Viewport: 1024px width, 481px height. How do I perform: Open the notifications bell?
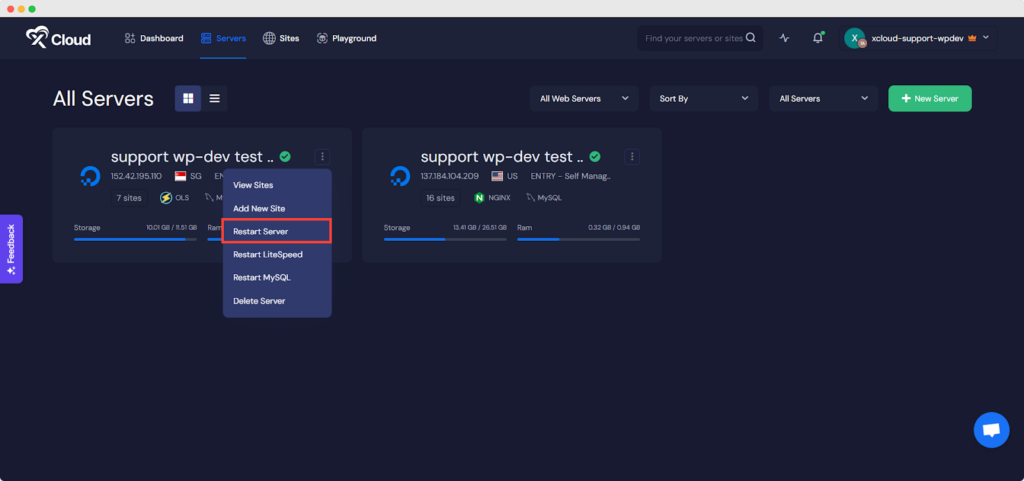tap(818, 38)
